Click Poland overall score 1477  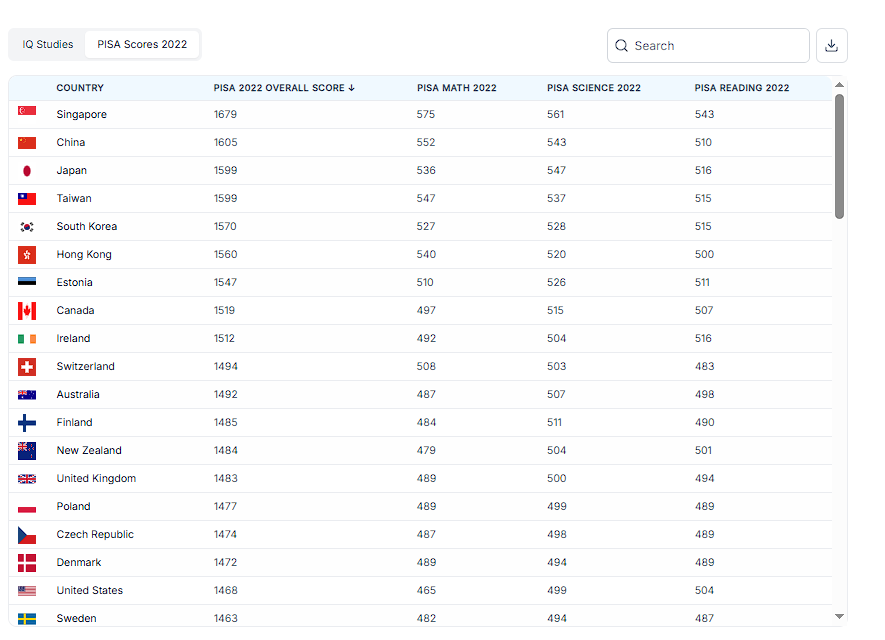pyautogui.click(x=225, y=507)
